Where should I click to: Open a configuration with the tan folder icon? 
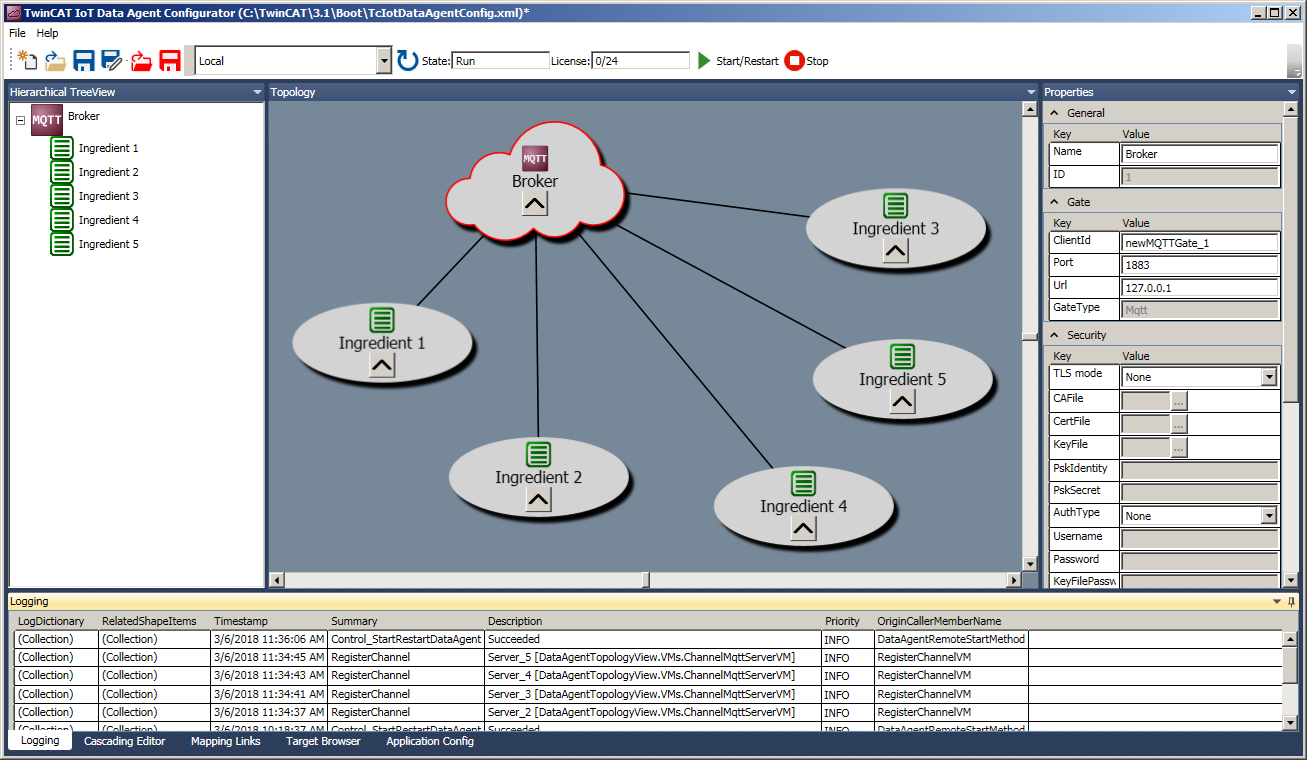coord(55,61)
